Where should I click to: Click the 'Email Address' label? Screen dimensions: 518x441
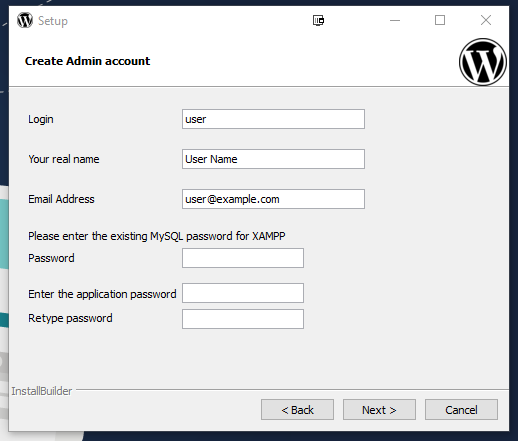[x=61, y=199]
